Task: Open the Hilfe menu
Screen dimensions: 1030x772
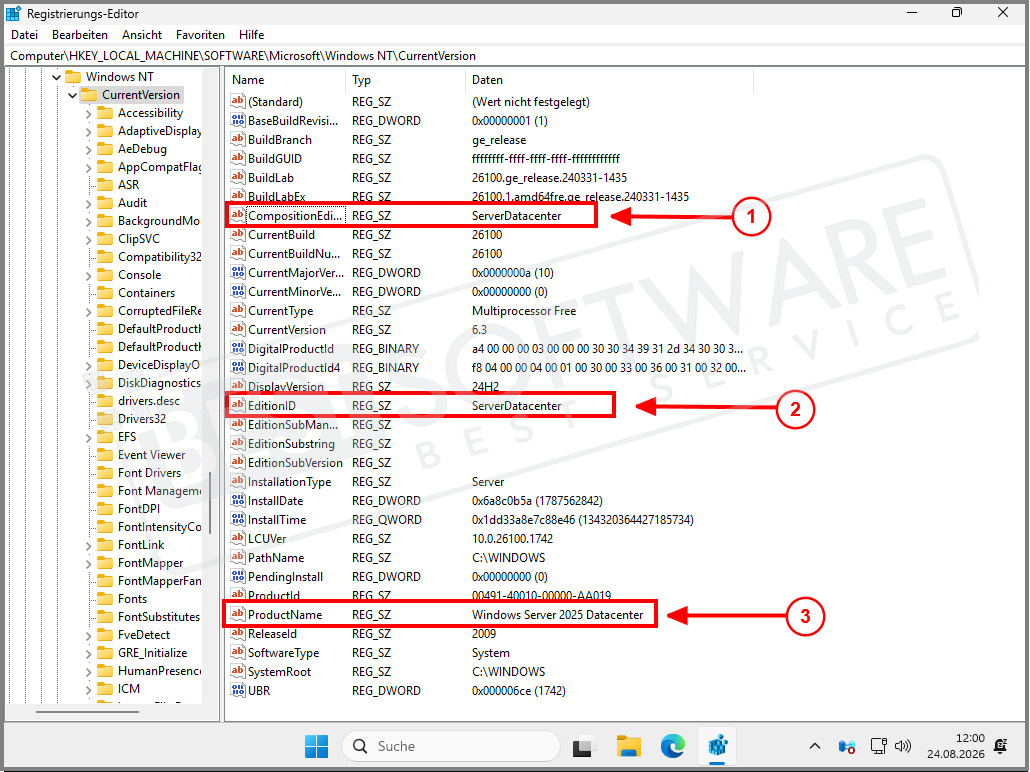Action: point(252,35)
